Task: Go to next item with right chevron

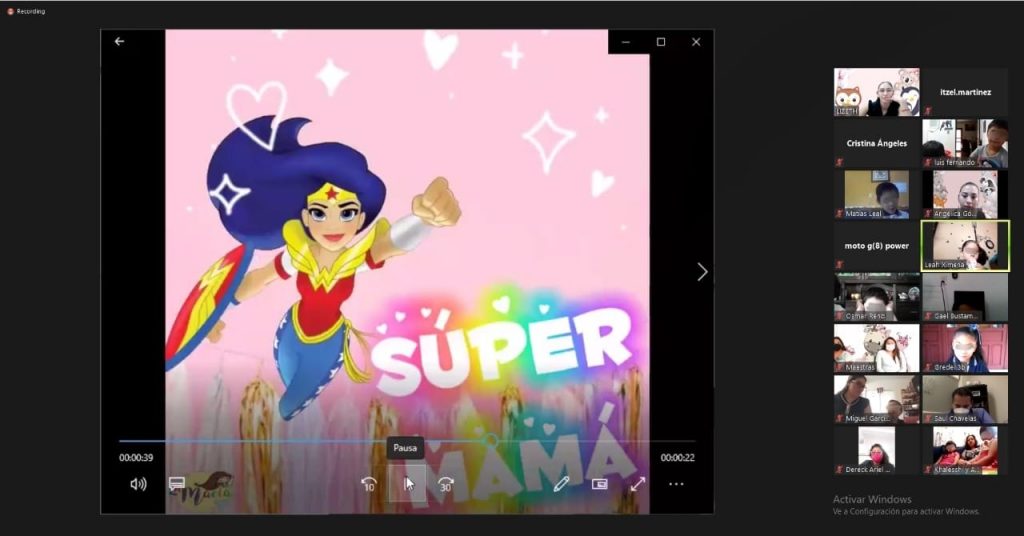Action: click(x=702, y=272)
